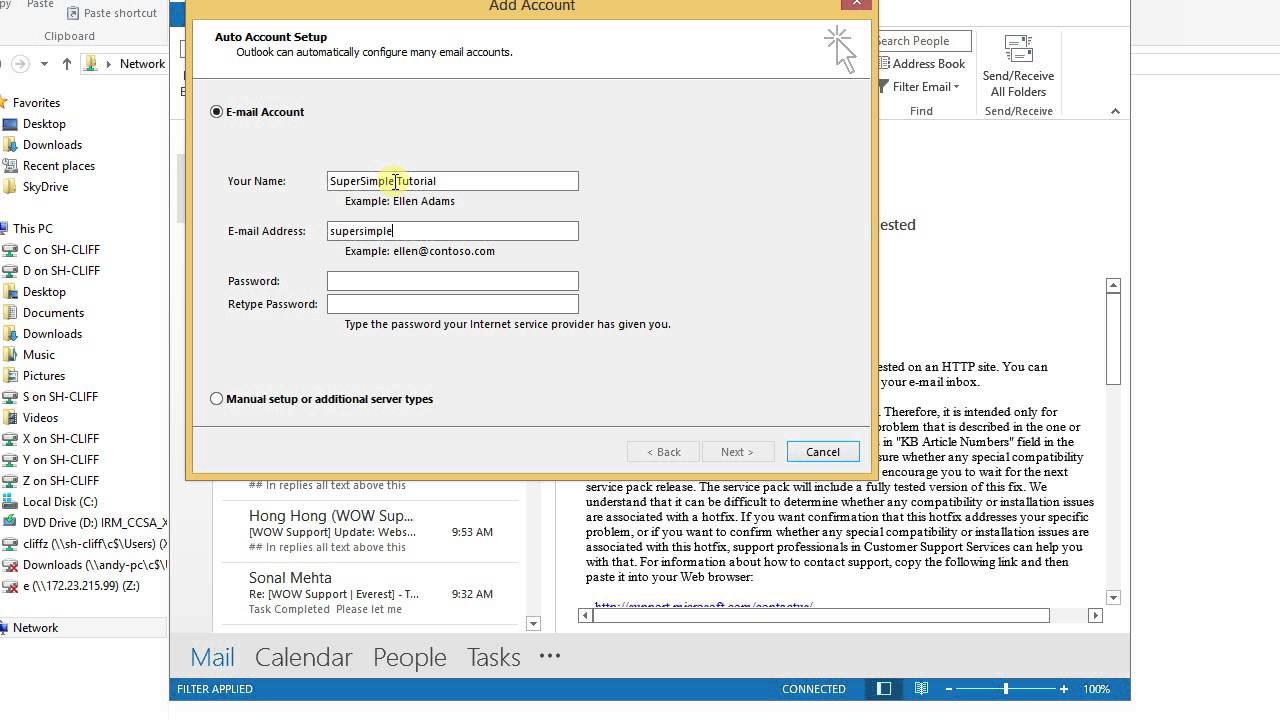The height and width of the screenshot is (720, 1280).
Task: Open more navigation options ellipsis
Action: (x=550, y=656)
